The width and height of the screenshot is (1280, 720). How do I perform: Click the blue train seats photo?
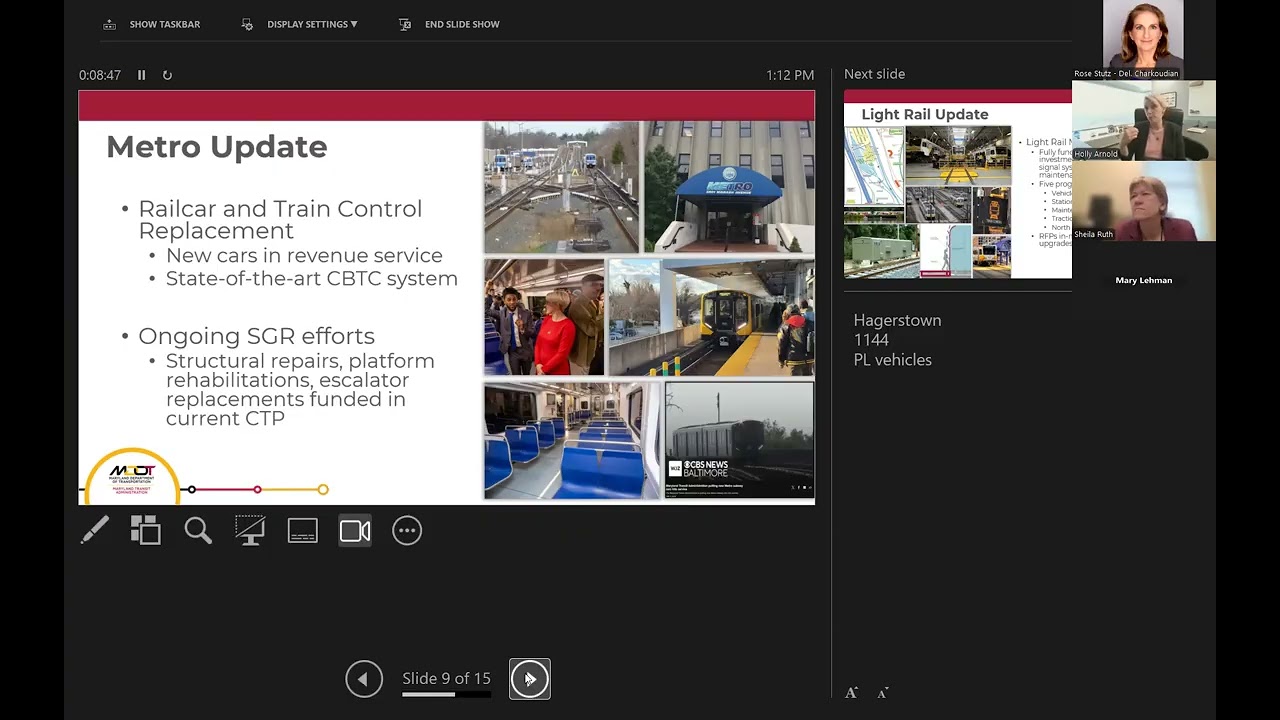coord(572,440)
